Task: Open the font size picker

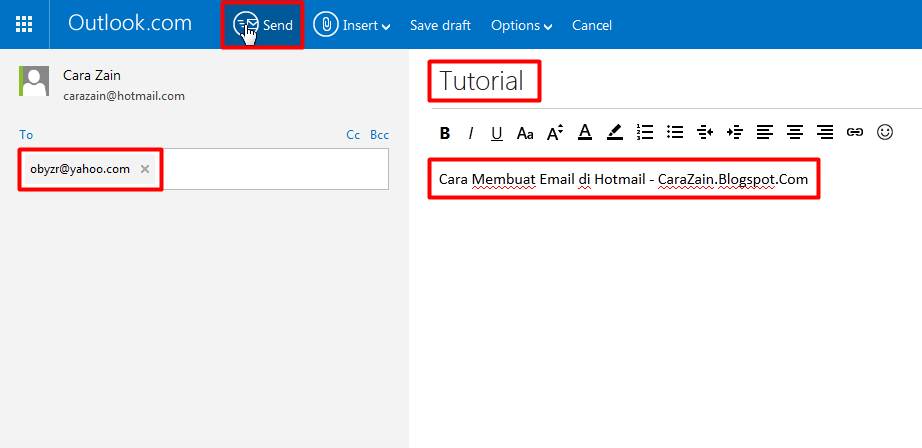Action: [x=555, y=133]
